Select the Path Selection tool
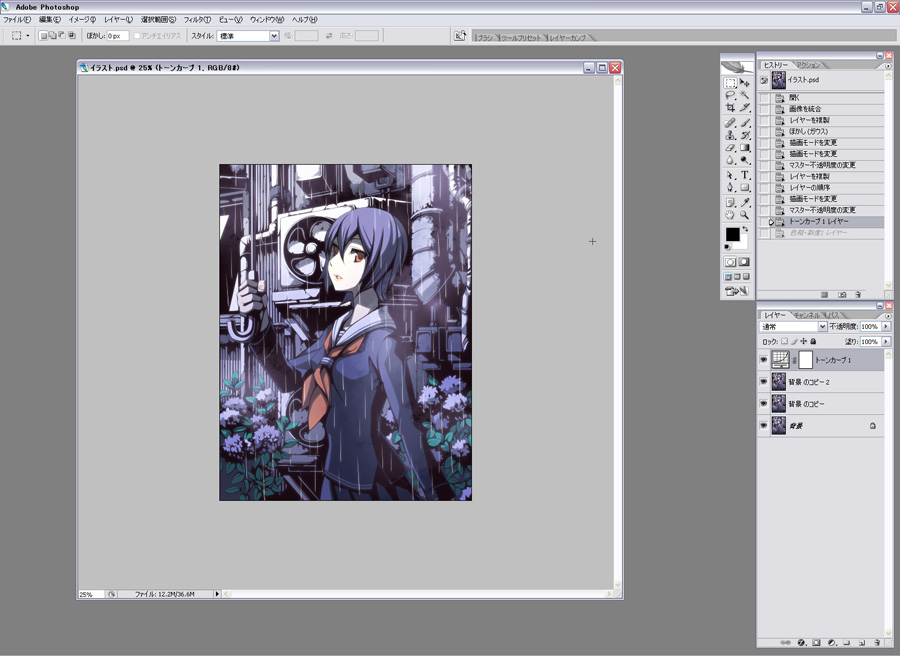Image resolution: width=900 pixels, height=656 pixels. tap(730, 175)
